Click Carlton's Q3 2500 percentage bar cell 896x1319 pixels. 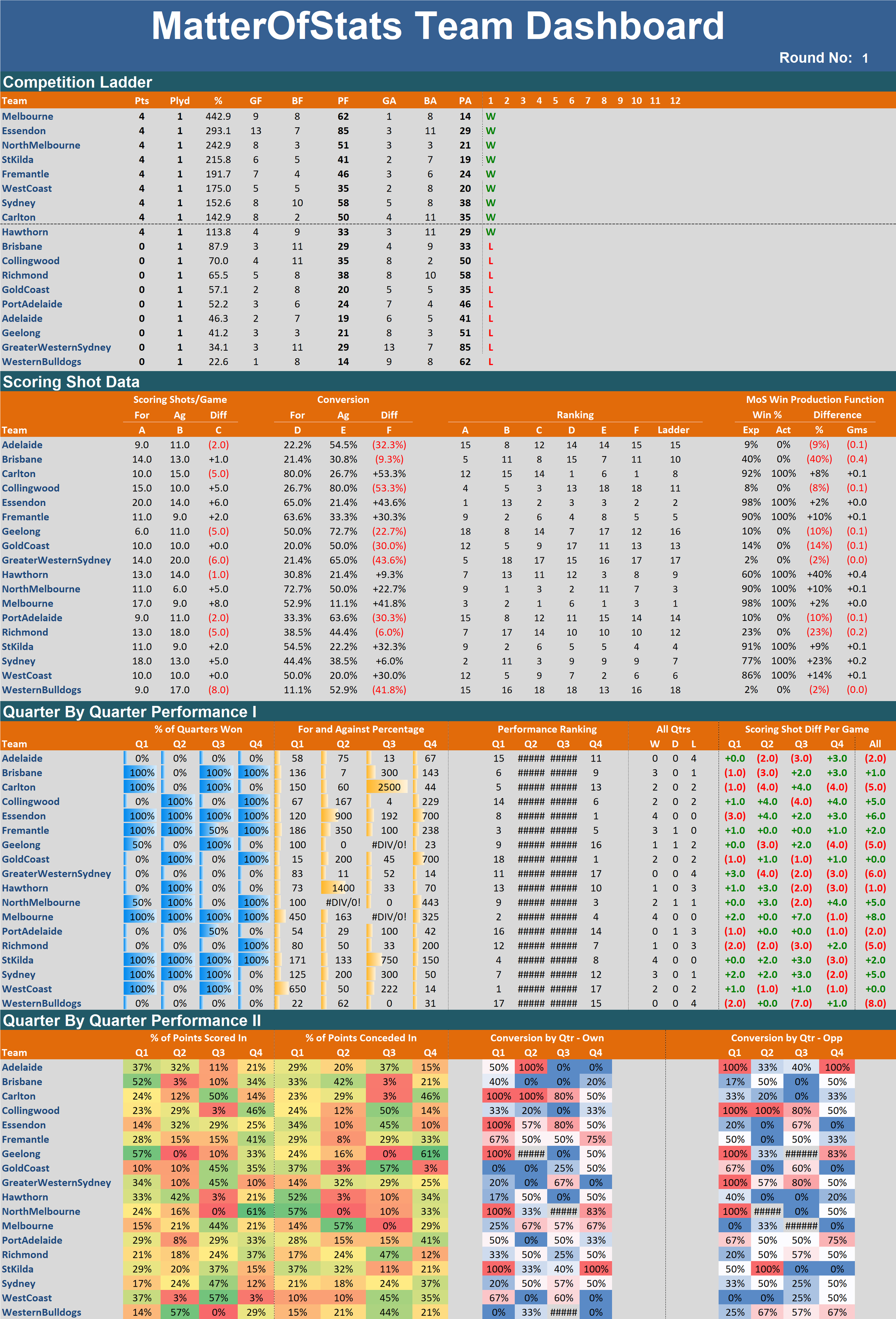(389, 787)
